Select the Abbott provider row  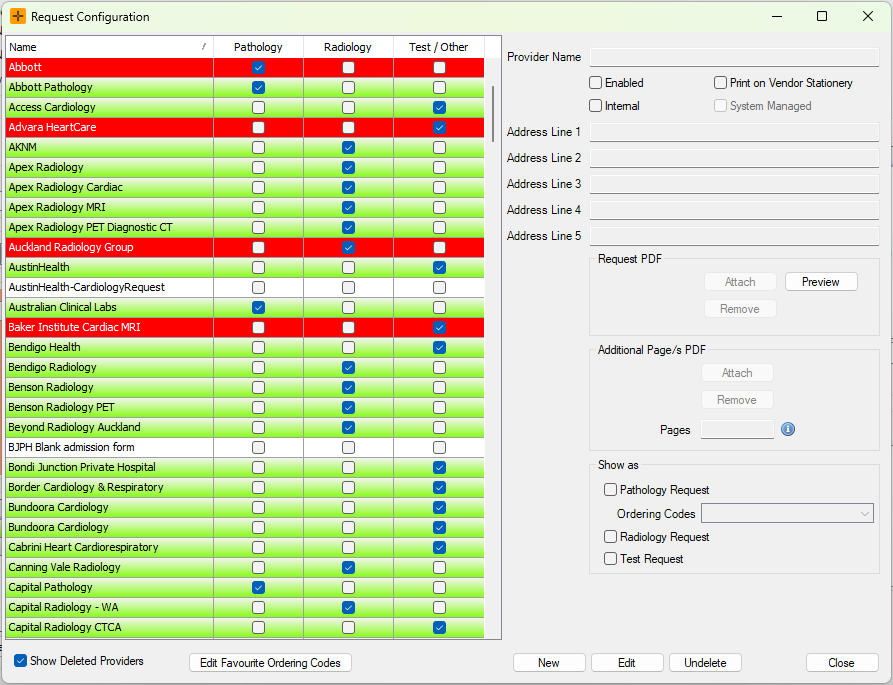245,67
